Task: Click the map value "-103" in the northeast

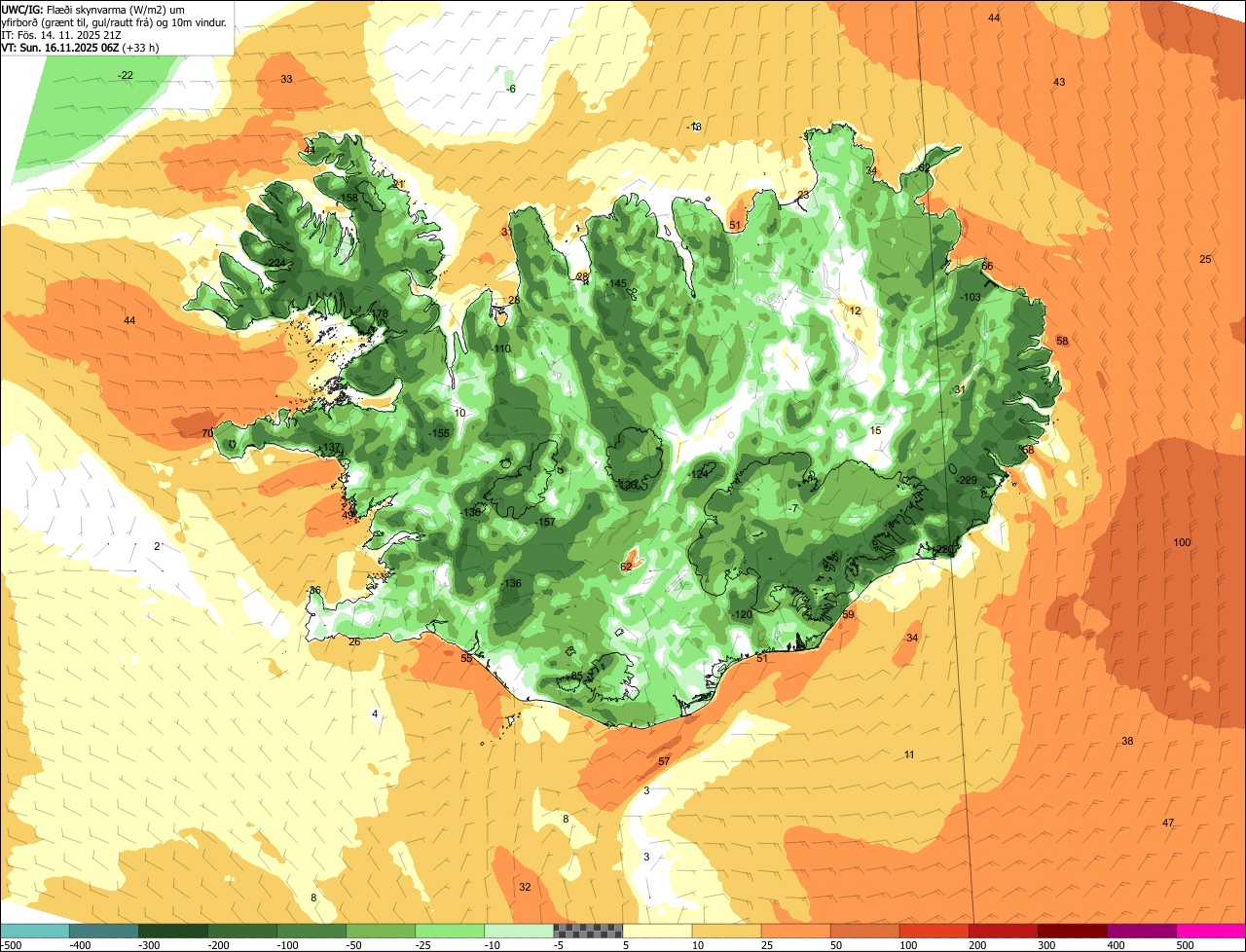Action: coord(970,297)
